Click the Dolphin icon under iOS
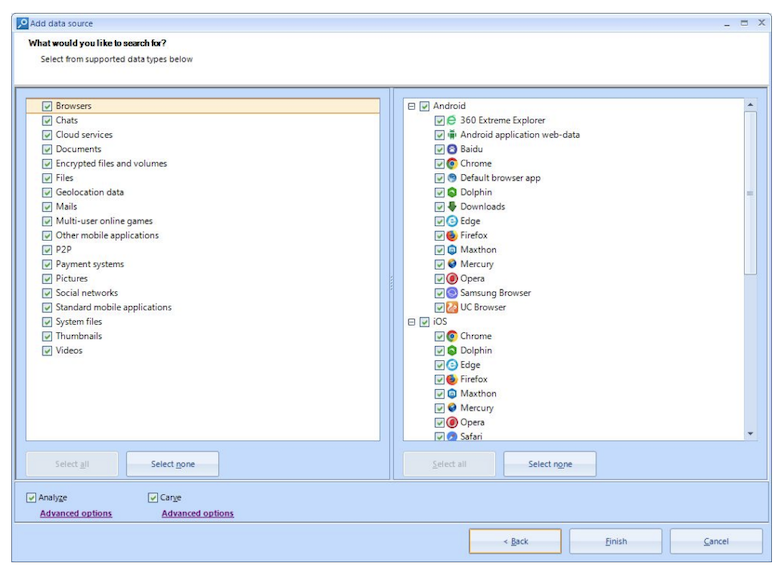Image resolution: width=780 pixels, height=576 pixels. [x=452, y=351]
